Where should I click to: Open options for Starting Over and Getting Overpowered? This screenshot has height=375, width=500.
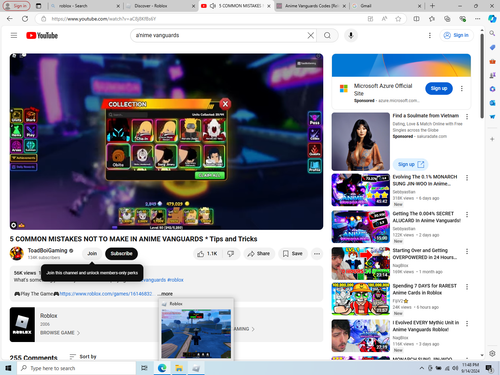click(467, 251)
